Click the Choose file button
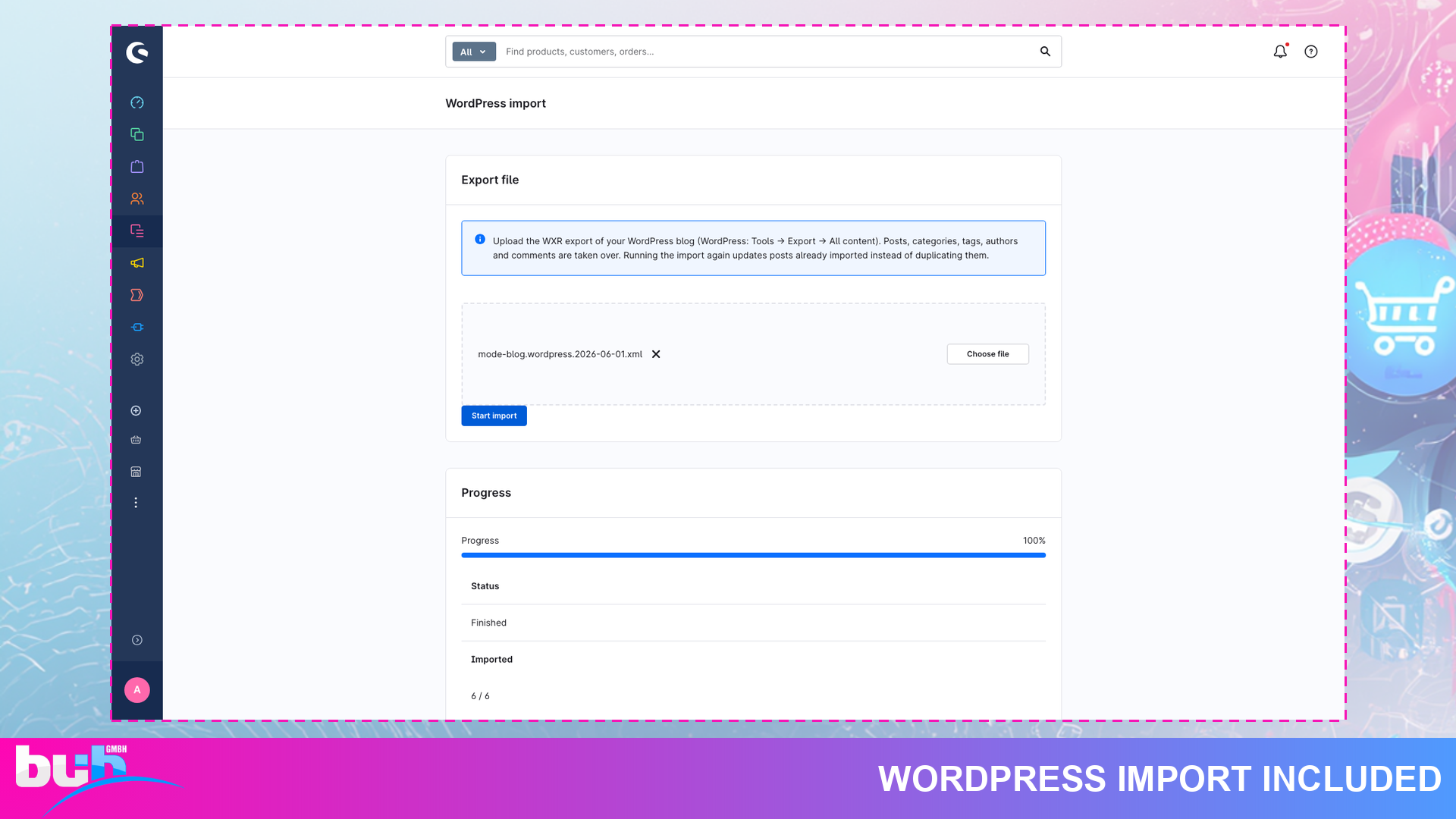Screen dimensions: 1456x819 click(987, 354)
